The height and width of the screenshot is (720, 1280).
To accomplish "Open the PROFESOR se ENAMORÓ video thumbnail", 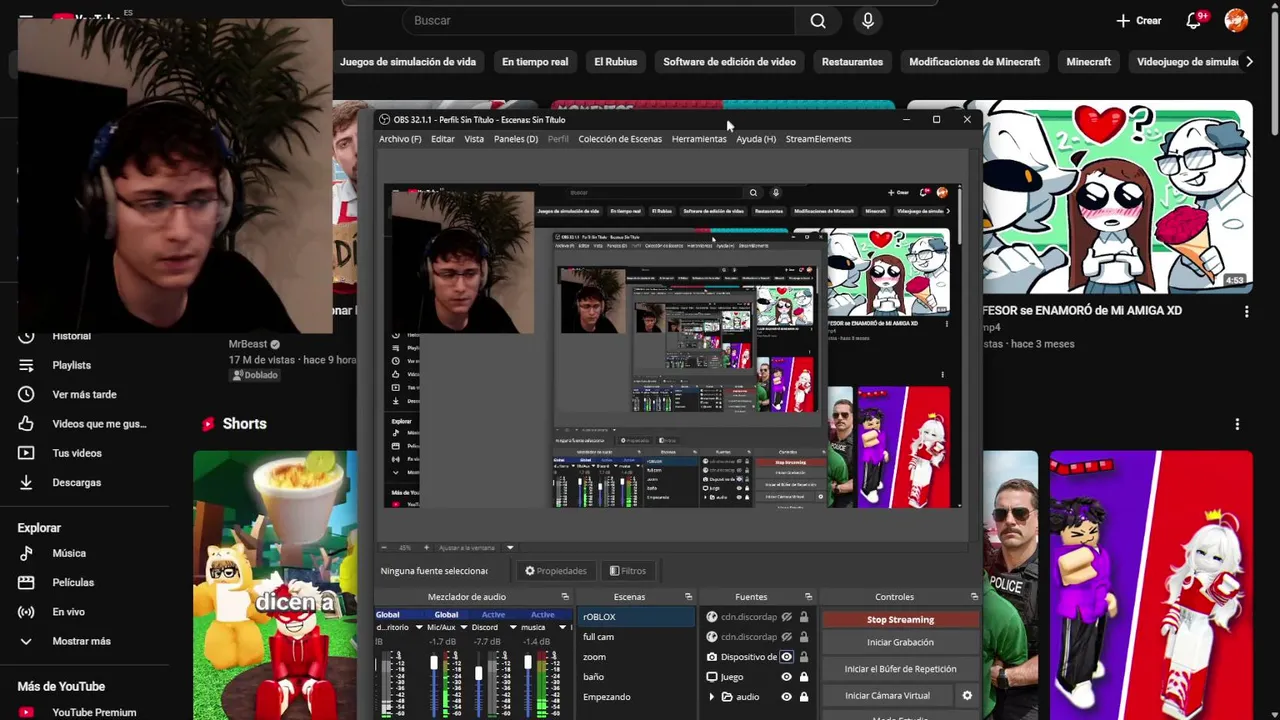I will [x=1118, y=198].
